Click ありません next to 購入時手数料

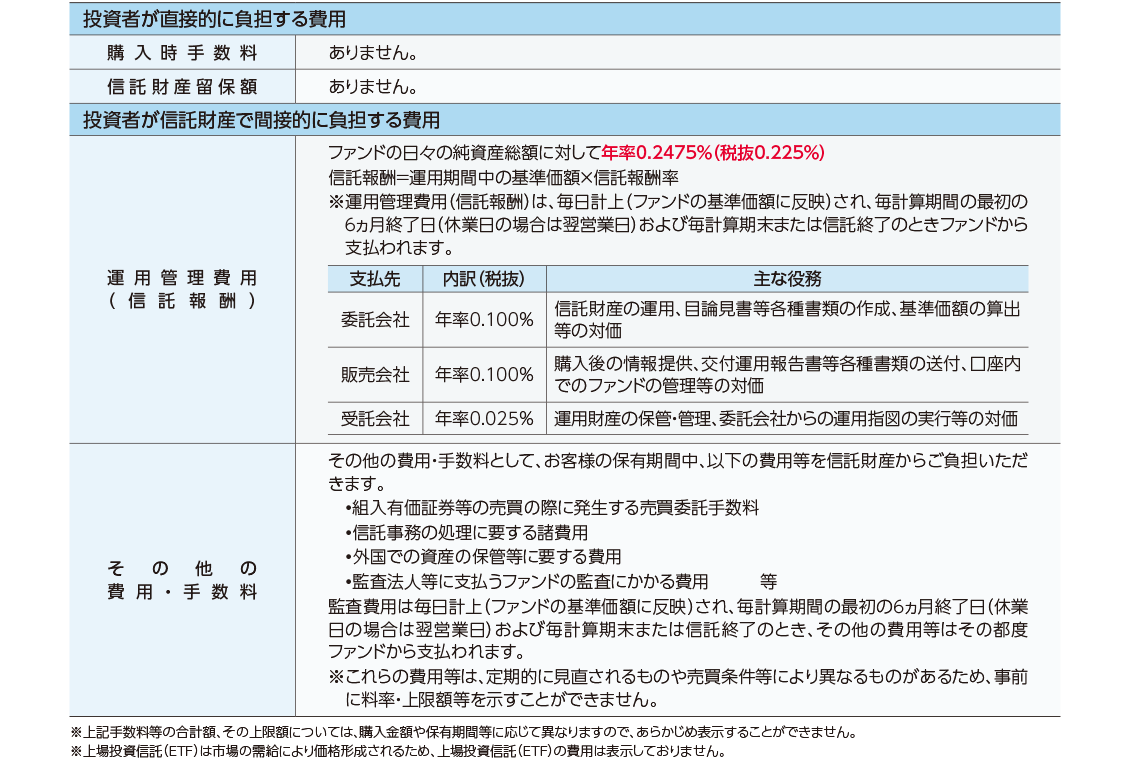(x=372, y=53)
